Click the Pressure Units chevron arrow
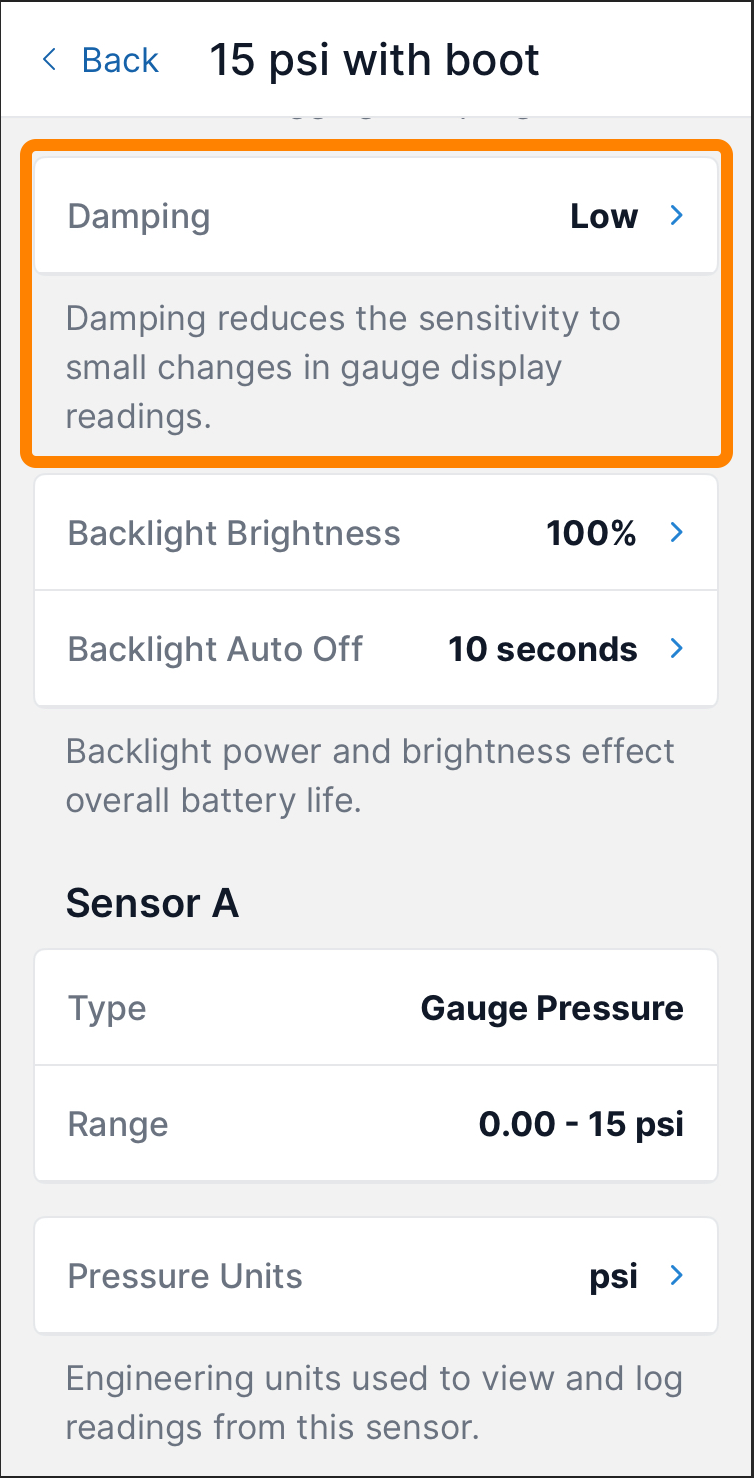The image size is (754, 1478). pos(676,1276)
